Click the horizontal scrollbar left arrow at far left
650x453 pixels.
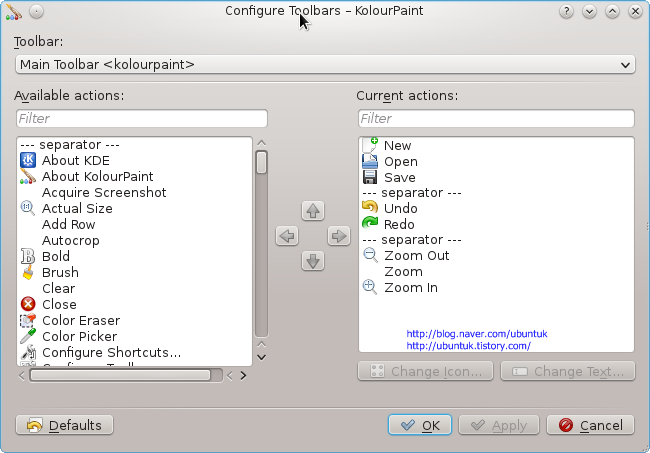tap(22, 375)
